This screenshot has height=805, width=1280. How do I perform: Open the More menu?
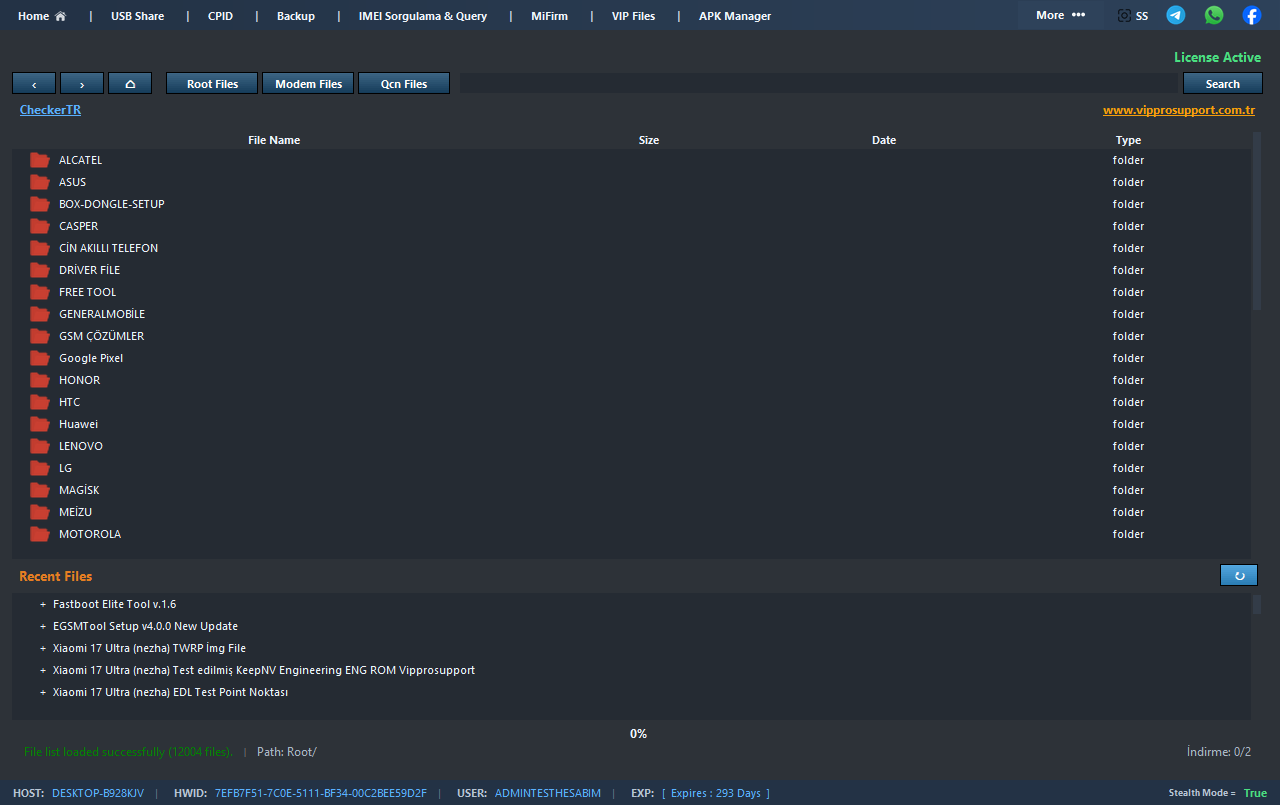click(x=1060, y=15)
